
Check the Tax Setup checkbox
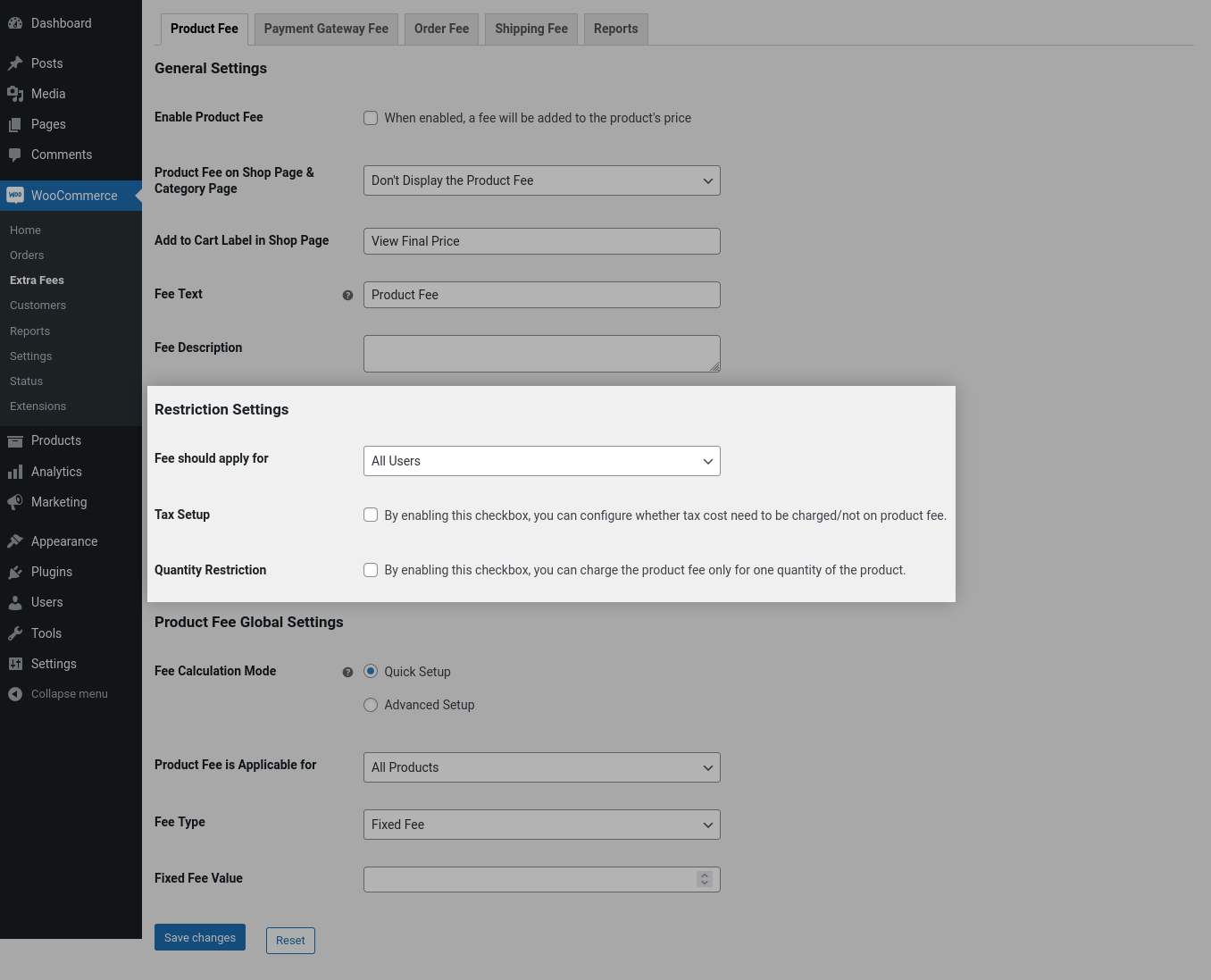click(x=371, y=515)
